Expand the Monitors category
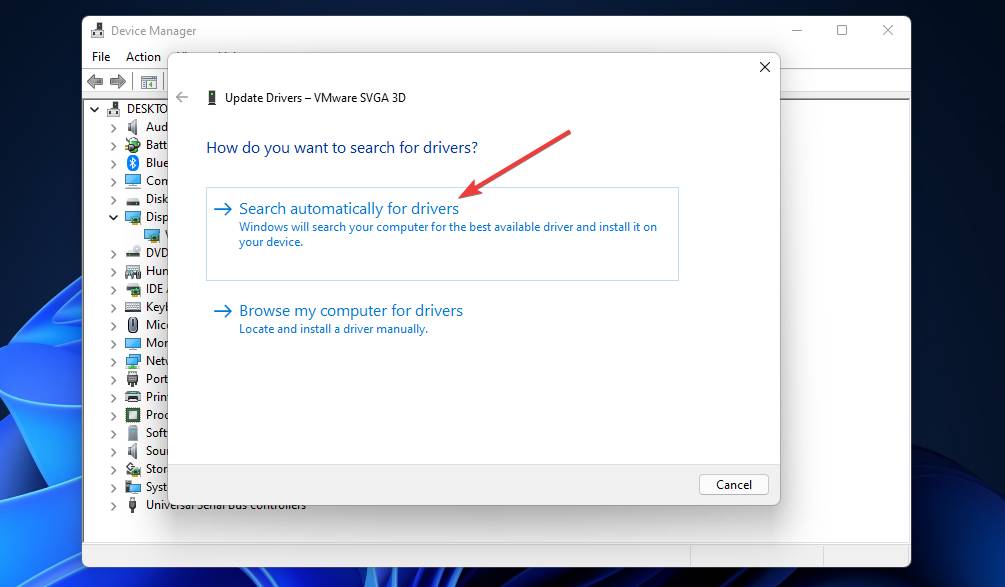1005x587 pixels. [x=113, y=343]
